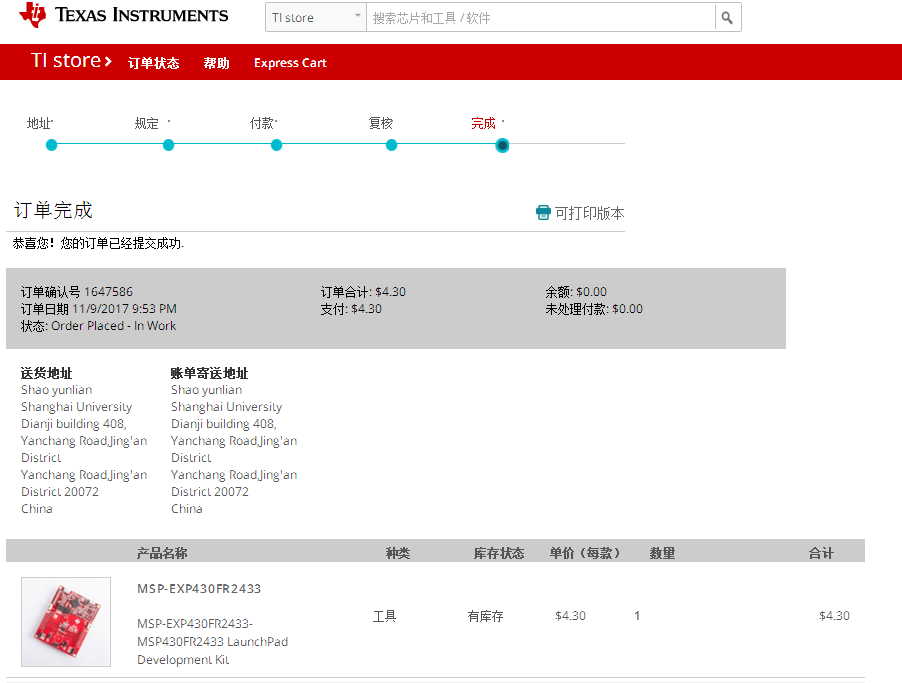902x683 pixels.
Task: Click the status Order Placed - In Work
Action: tap(114, 326)
